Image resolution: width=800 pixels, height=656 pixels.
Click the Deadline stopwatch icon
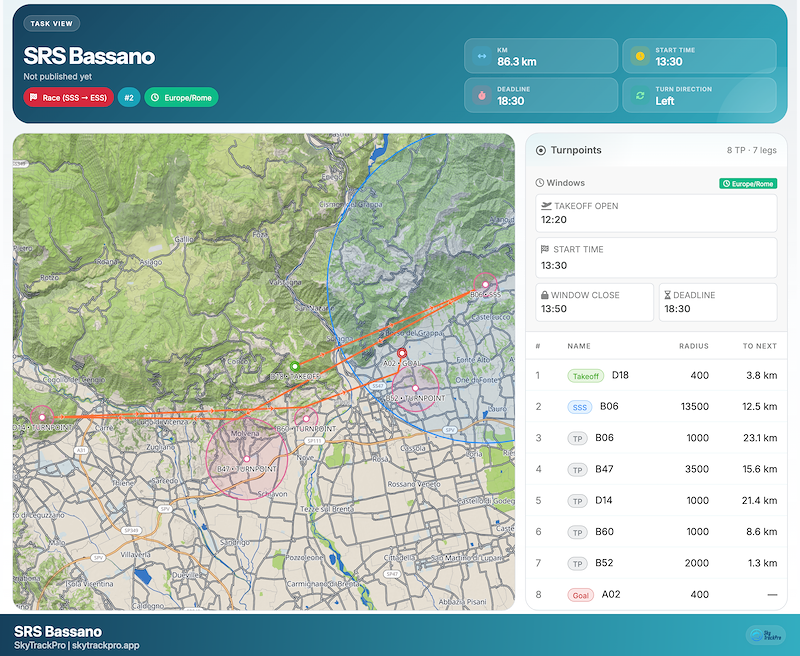pyautogui.click(x=482, y=95)
